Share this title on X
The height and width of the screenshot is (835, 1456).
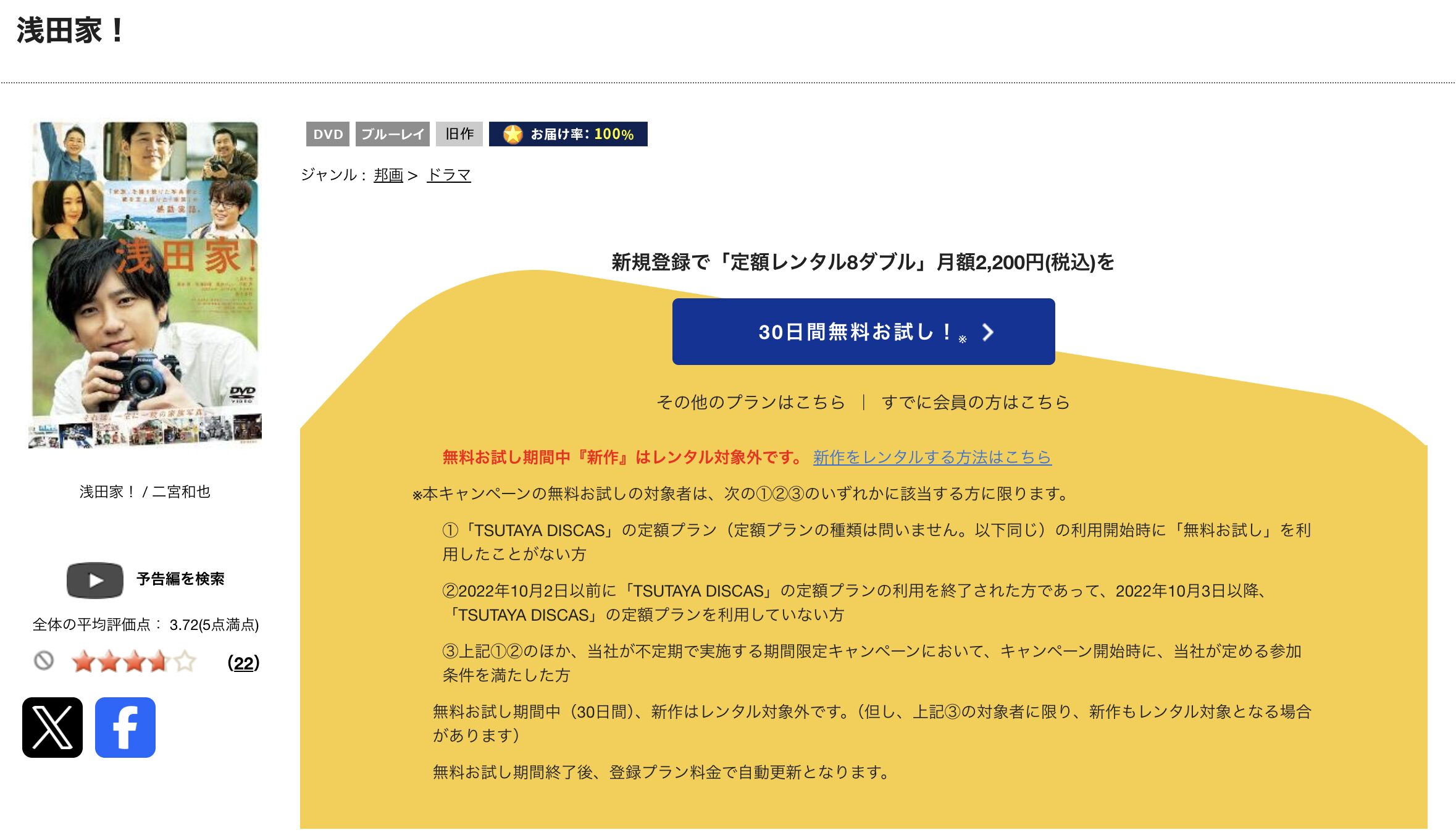(52, 727)
